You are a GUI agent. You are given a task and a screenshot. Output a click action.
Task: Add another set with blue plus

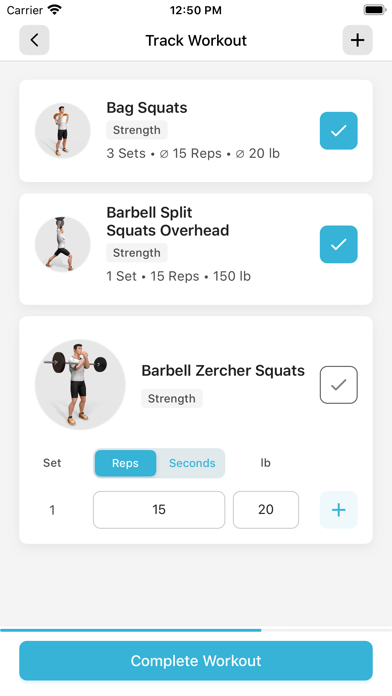[x=338, y=510]
